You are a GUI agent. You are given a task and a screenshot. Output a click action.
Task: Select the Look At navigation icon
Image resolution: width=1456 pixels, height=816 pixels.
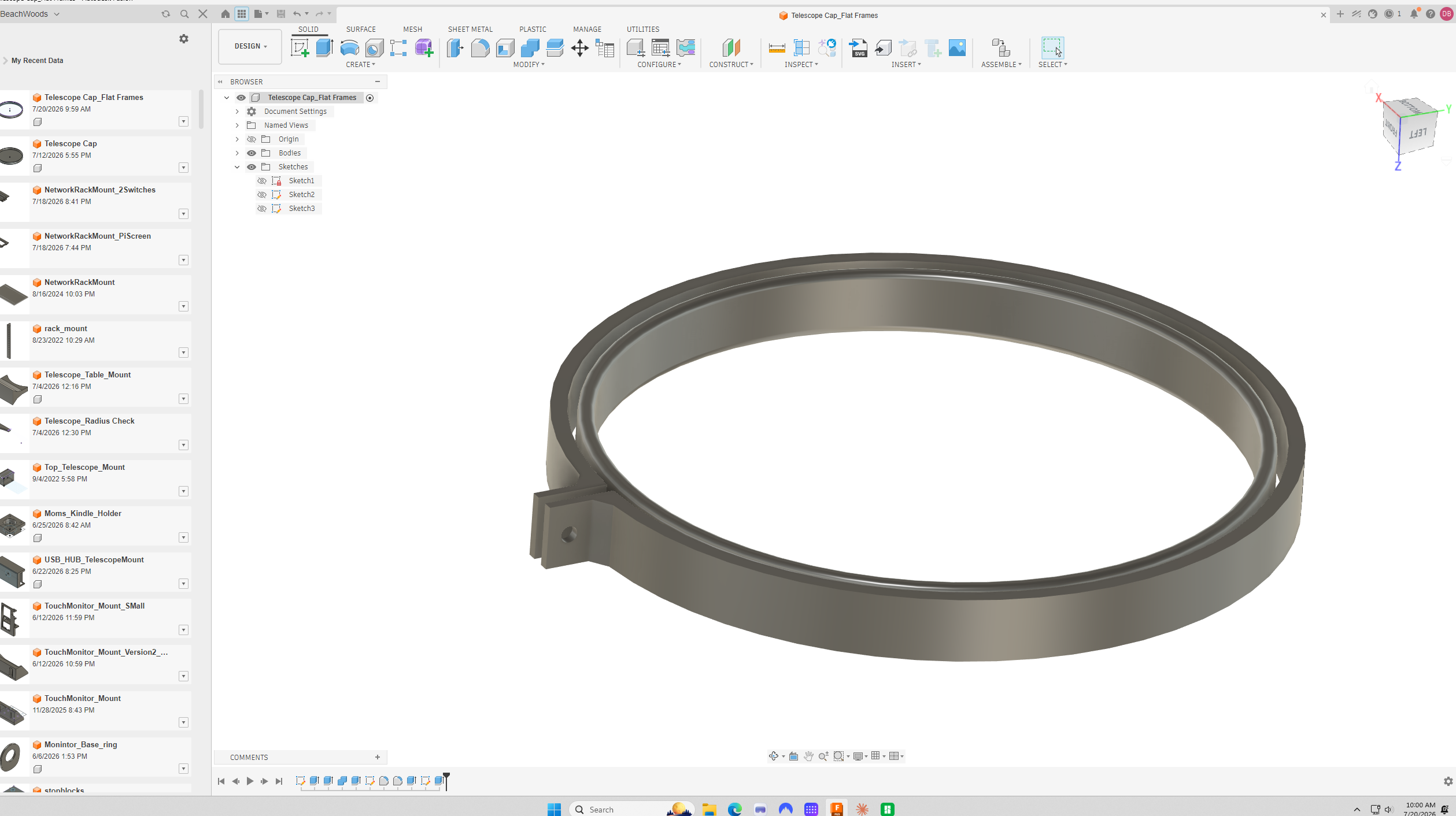pos(793,756)
